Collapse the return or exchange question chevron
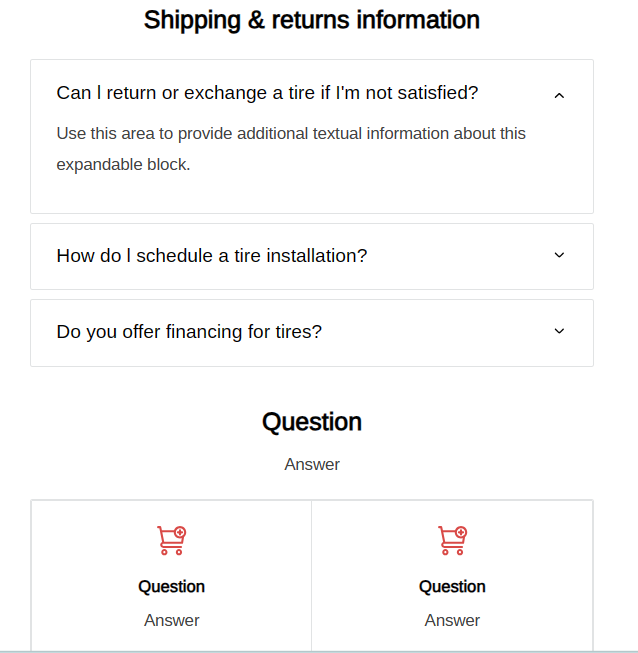The height and width of the screenshot is (653, 638). [559, 95]
